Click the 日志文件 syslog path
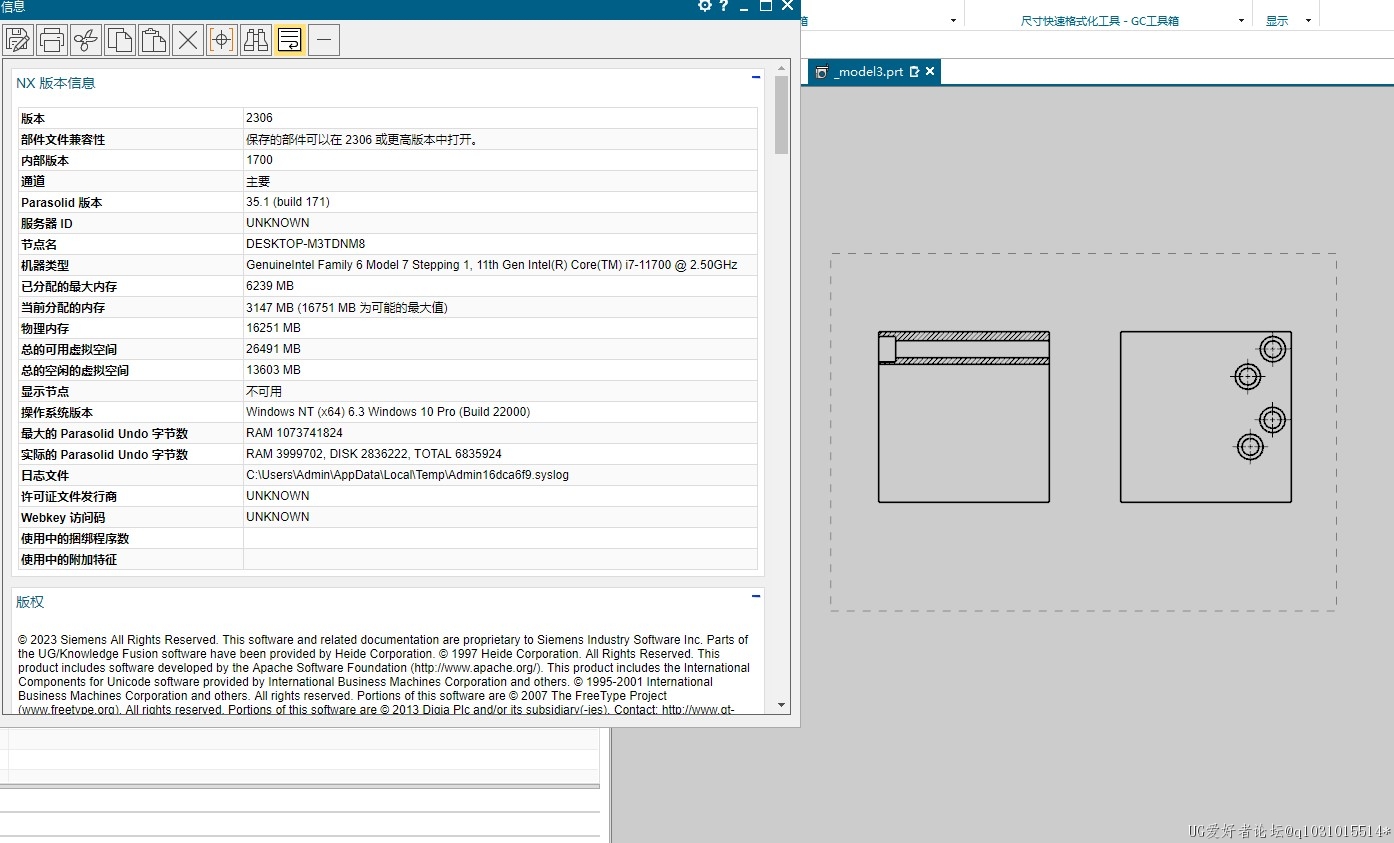Image resolution: width=1394 pixels, height=843 pixels. [x=407, y=475]
